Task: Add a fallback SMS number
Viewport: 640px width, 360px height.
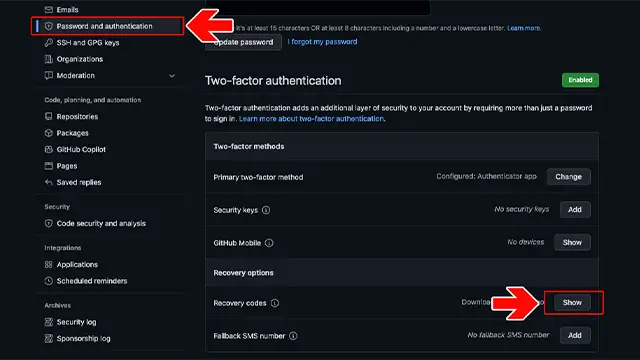Action: click(575, 335)
